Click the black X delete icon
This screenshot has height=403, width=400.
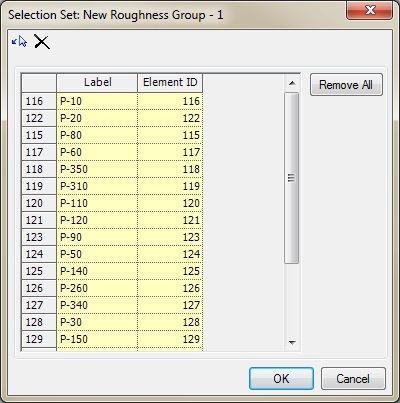pyautogui.click(x=42, y=42)
